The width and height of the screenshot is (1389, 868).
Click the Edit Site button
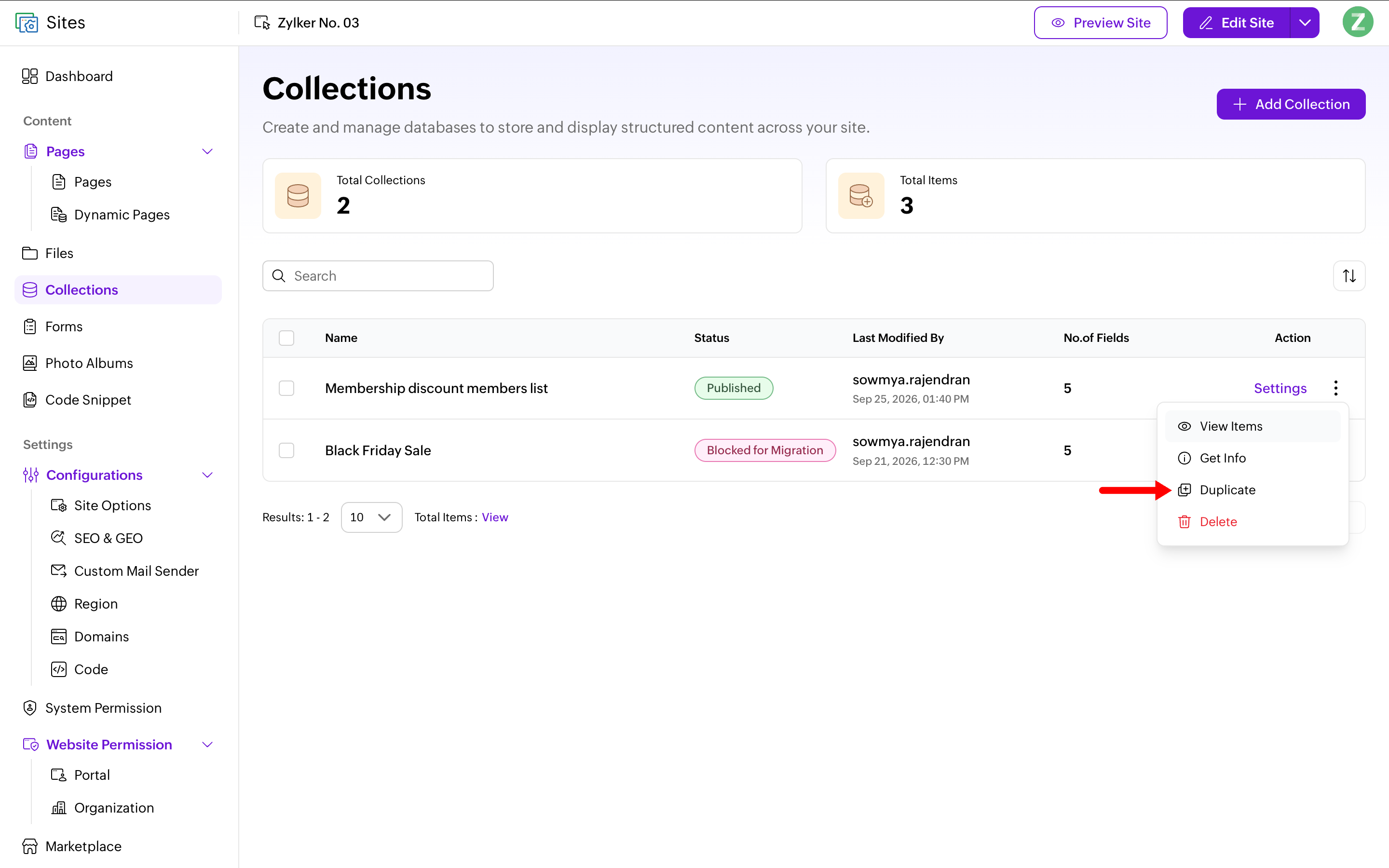(1236, 23)
